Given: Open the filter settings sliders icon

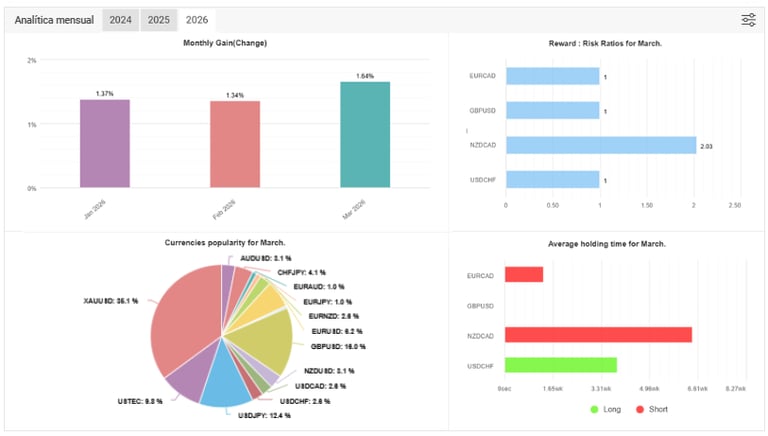Looking at the screenshot, I should pos(748,20).
